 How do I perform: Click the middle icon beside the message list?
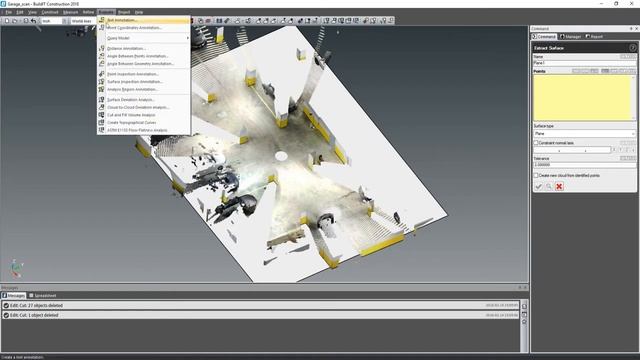click(524, 314)
